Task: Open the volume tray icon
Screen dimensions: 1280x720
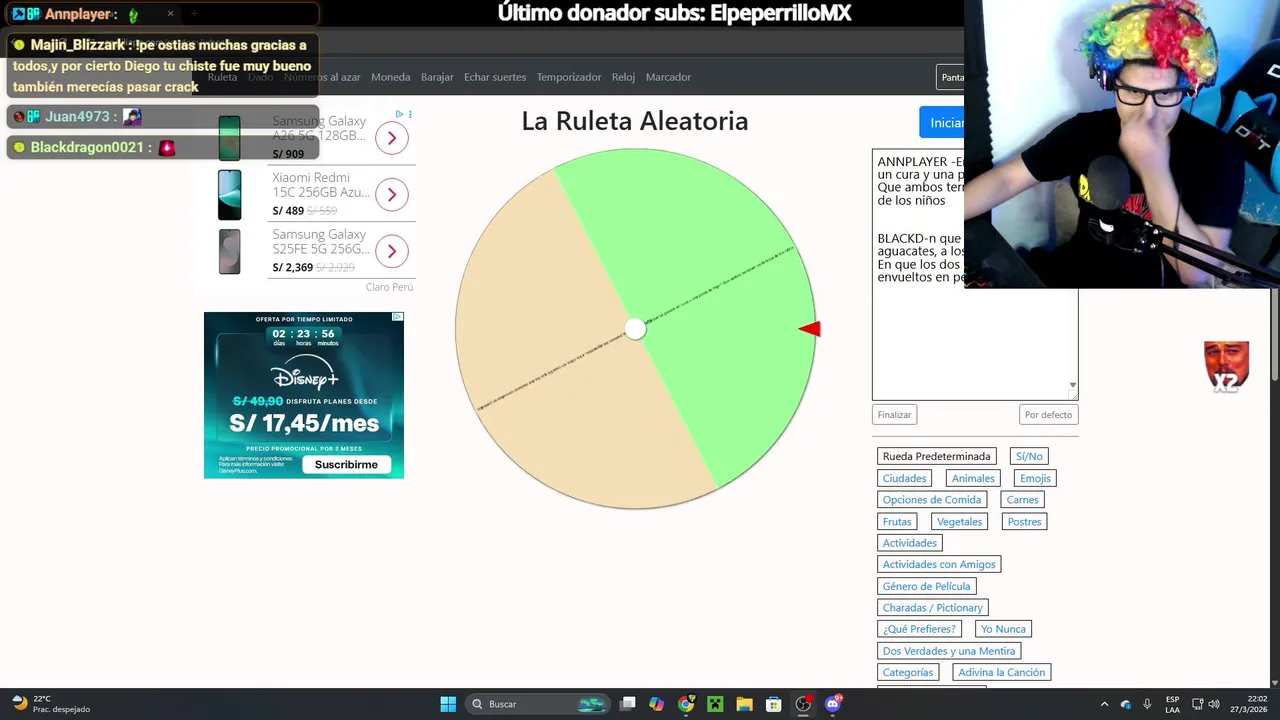Action: [1214, 704]
